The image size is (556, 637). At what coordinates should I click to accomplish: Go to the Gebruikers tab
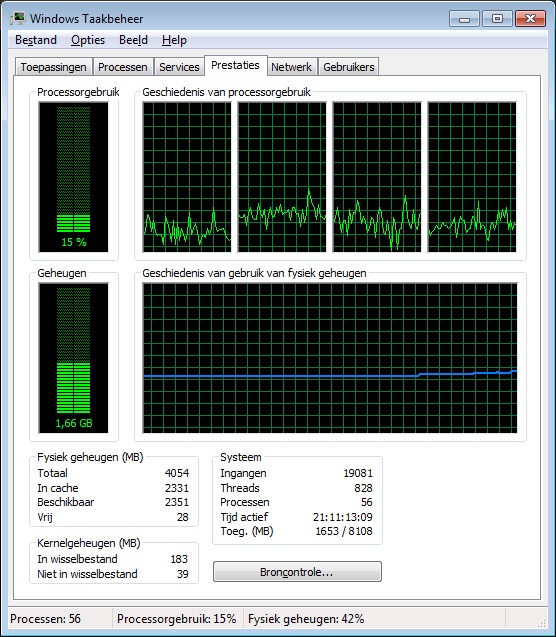click(348, 67)
